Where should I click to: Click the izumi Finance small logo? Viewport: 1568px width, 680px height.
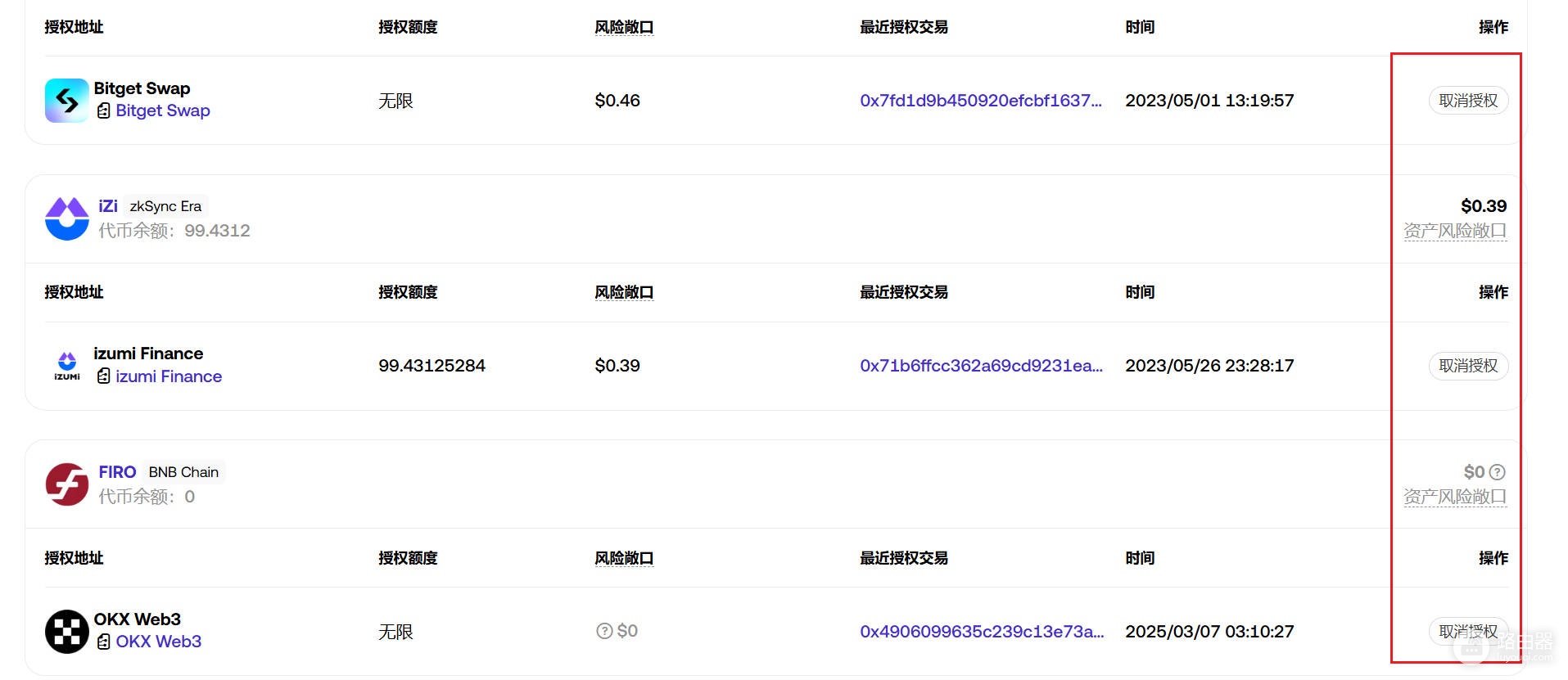(67, 366)
